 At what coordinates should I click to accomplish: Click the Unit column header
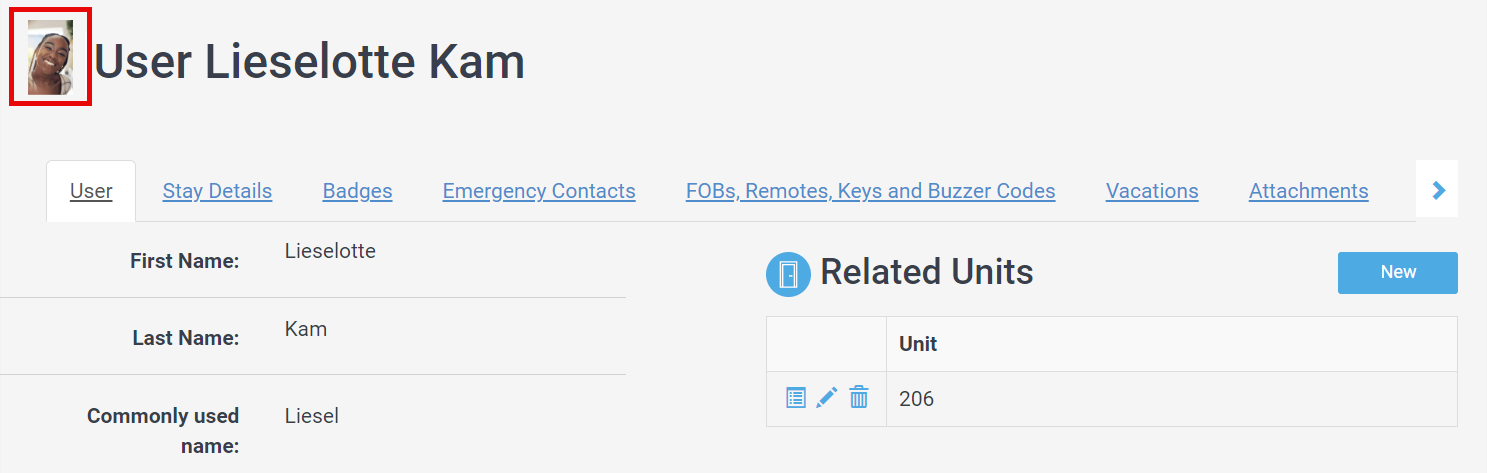tap(1171, 344)
